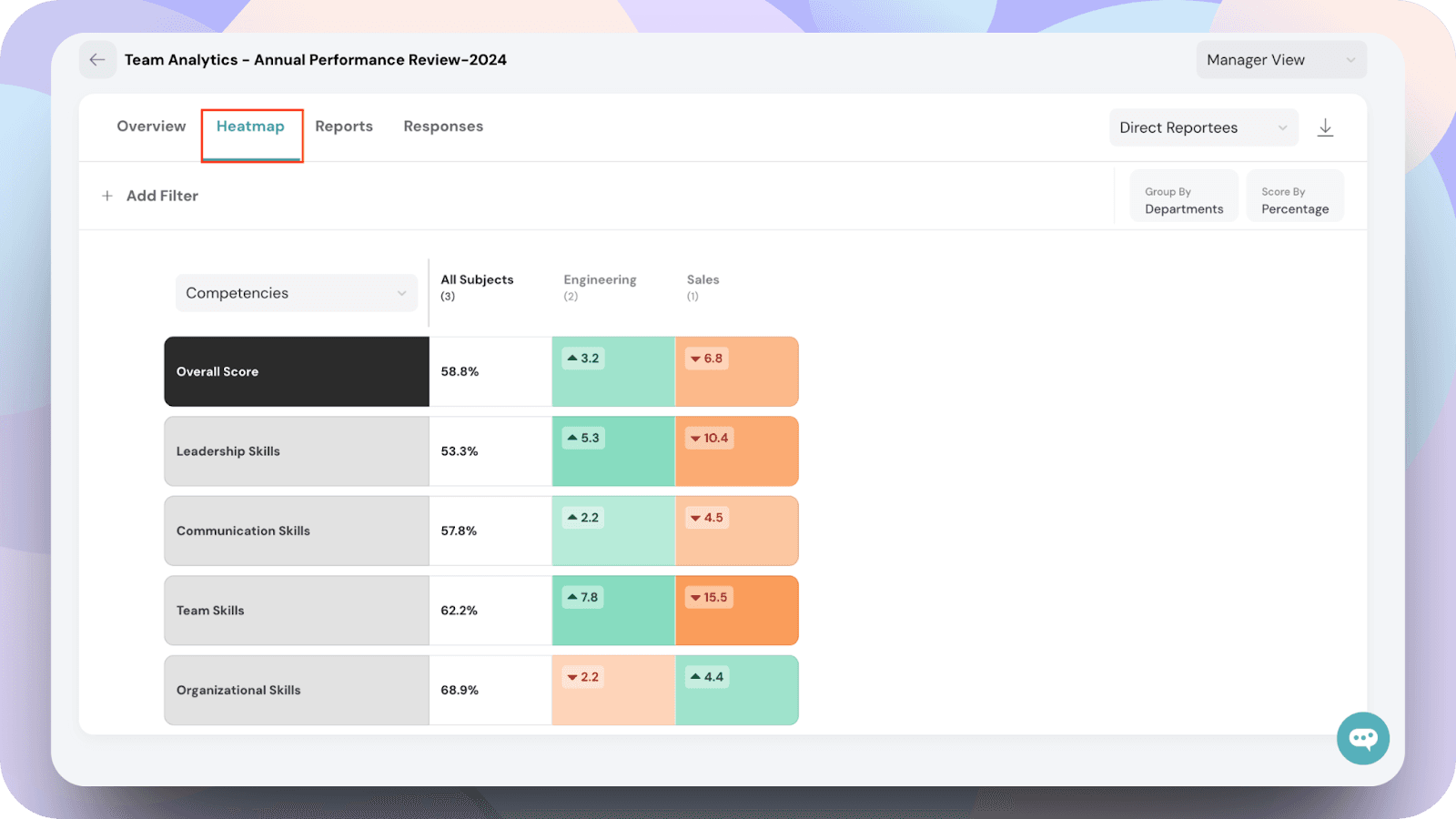1456x819 pixels.
Task: Open the Manager View dropdown
Action: point(1280,60)
